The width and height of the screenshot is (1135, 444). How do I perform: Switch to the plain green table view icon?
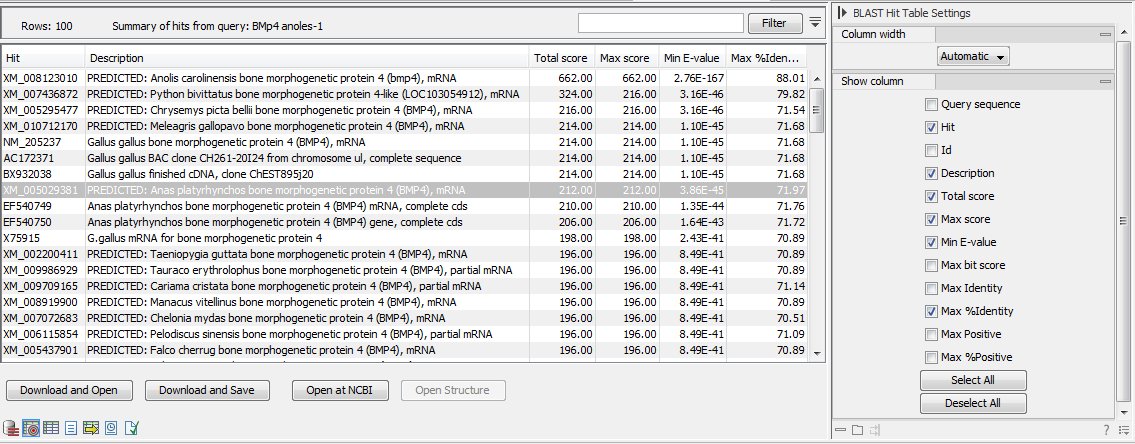pyautogui.click(x=51, y=428)
